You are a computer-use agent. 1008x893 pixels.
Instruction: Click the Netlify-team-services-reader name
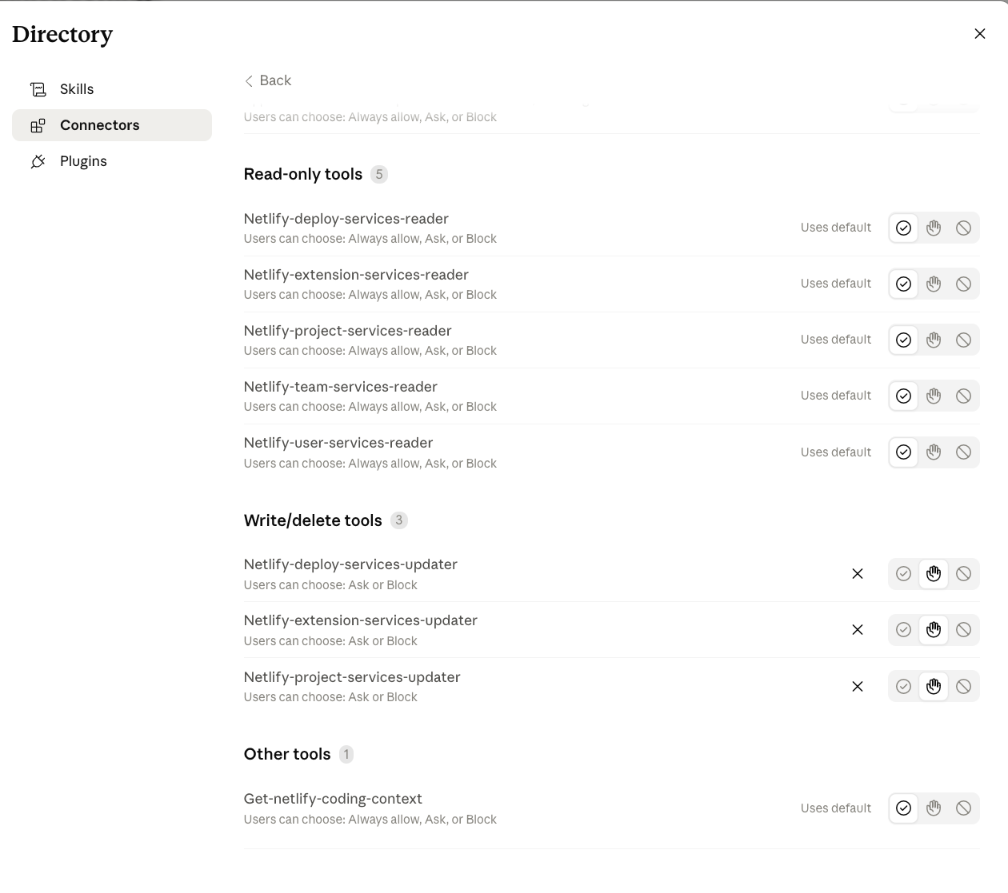point(340,386)
